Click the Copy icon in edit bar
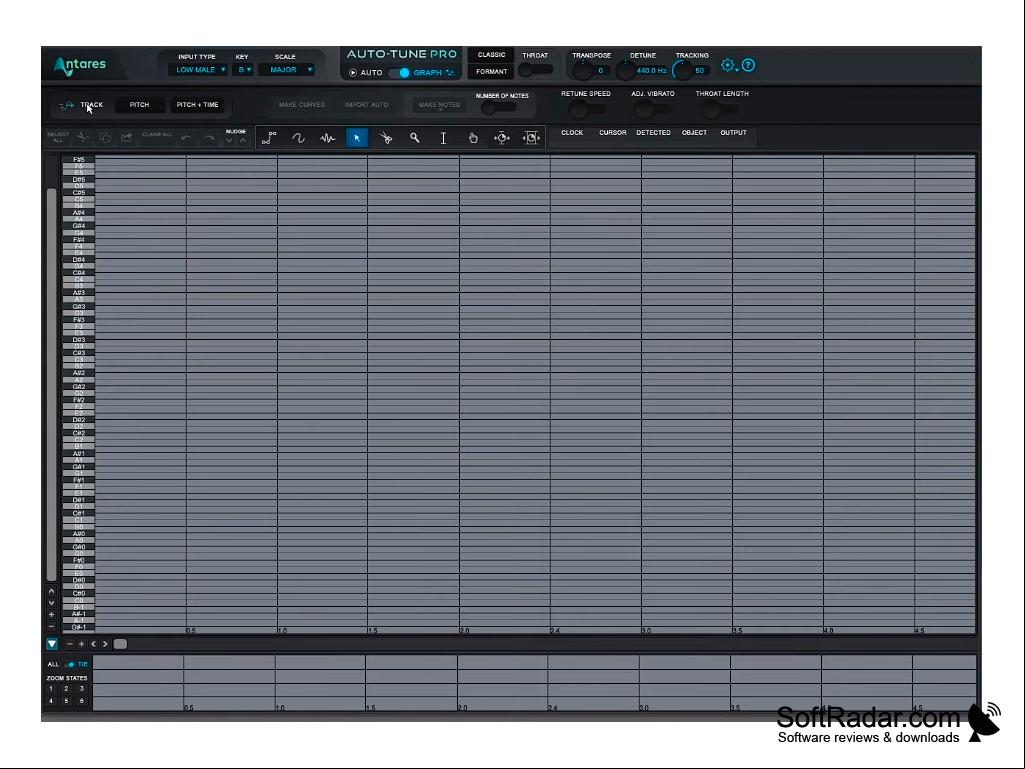 click(x=105, y=137)
